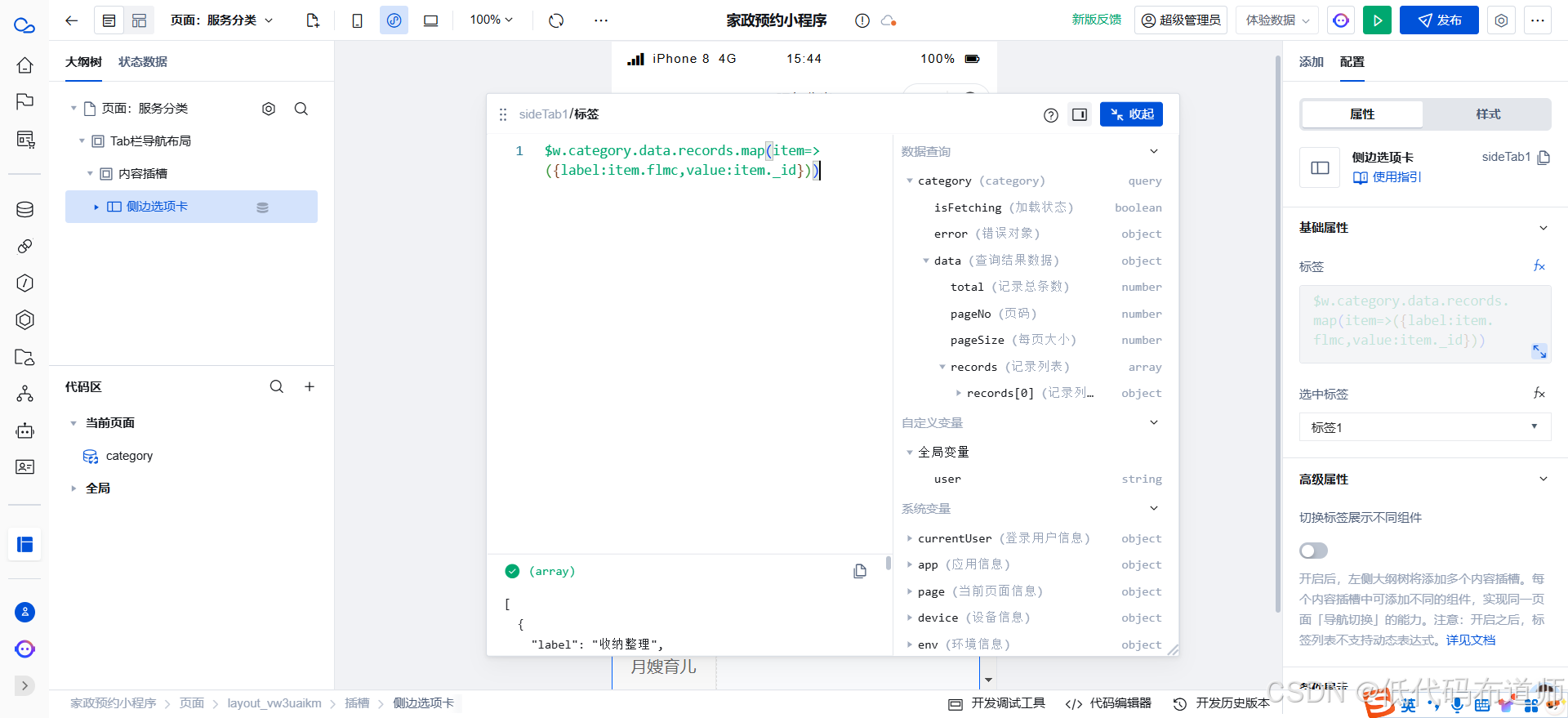Expand the label expression editor icon
Image resolution: width=1568 pixels, height=718 pixels.
click(x=1539, y=351)
